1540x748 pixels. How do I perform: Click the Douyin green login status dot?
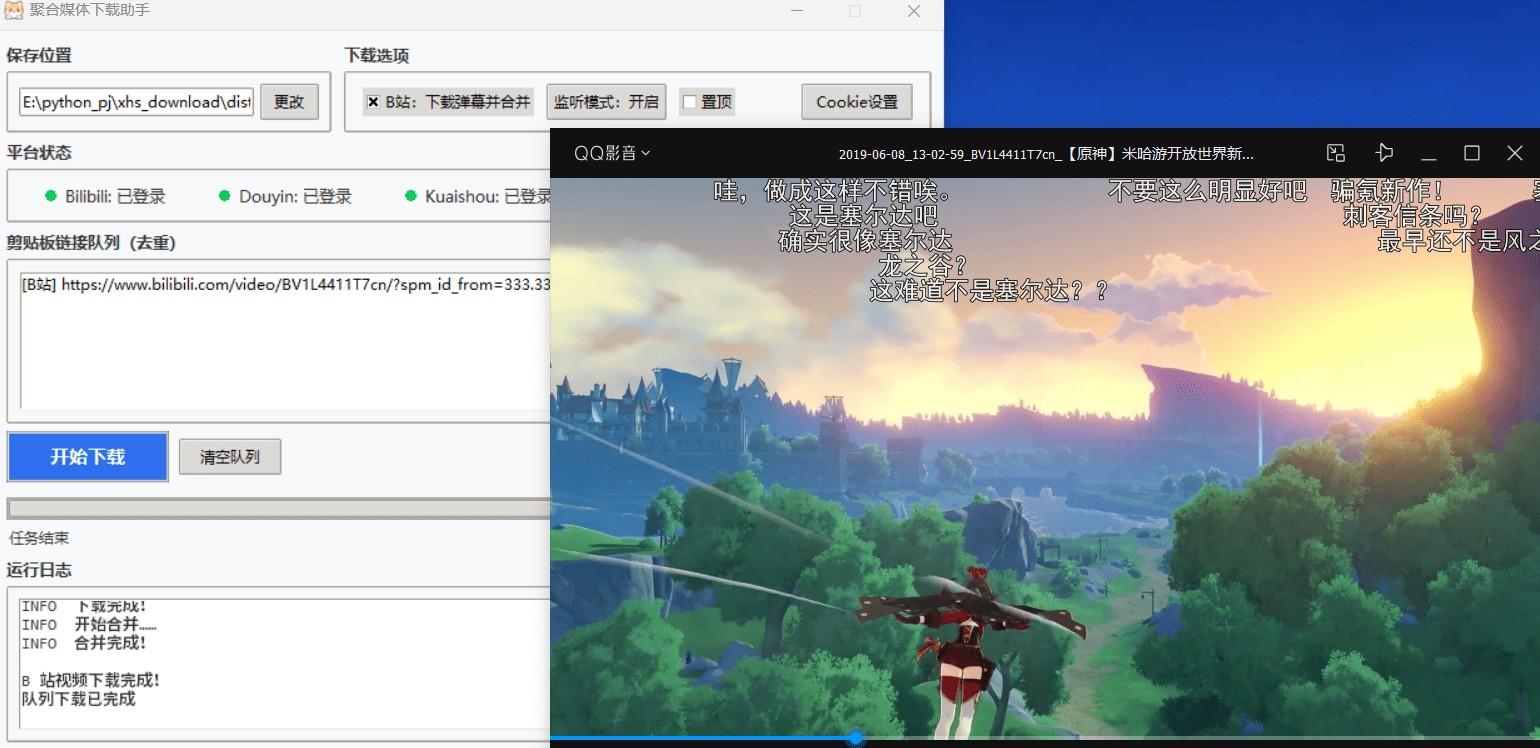click(225, 196)
